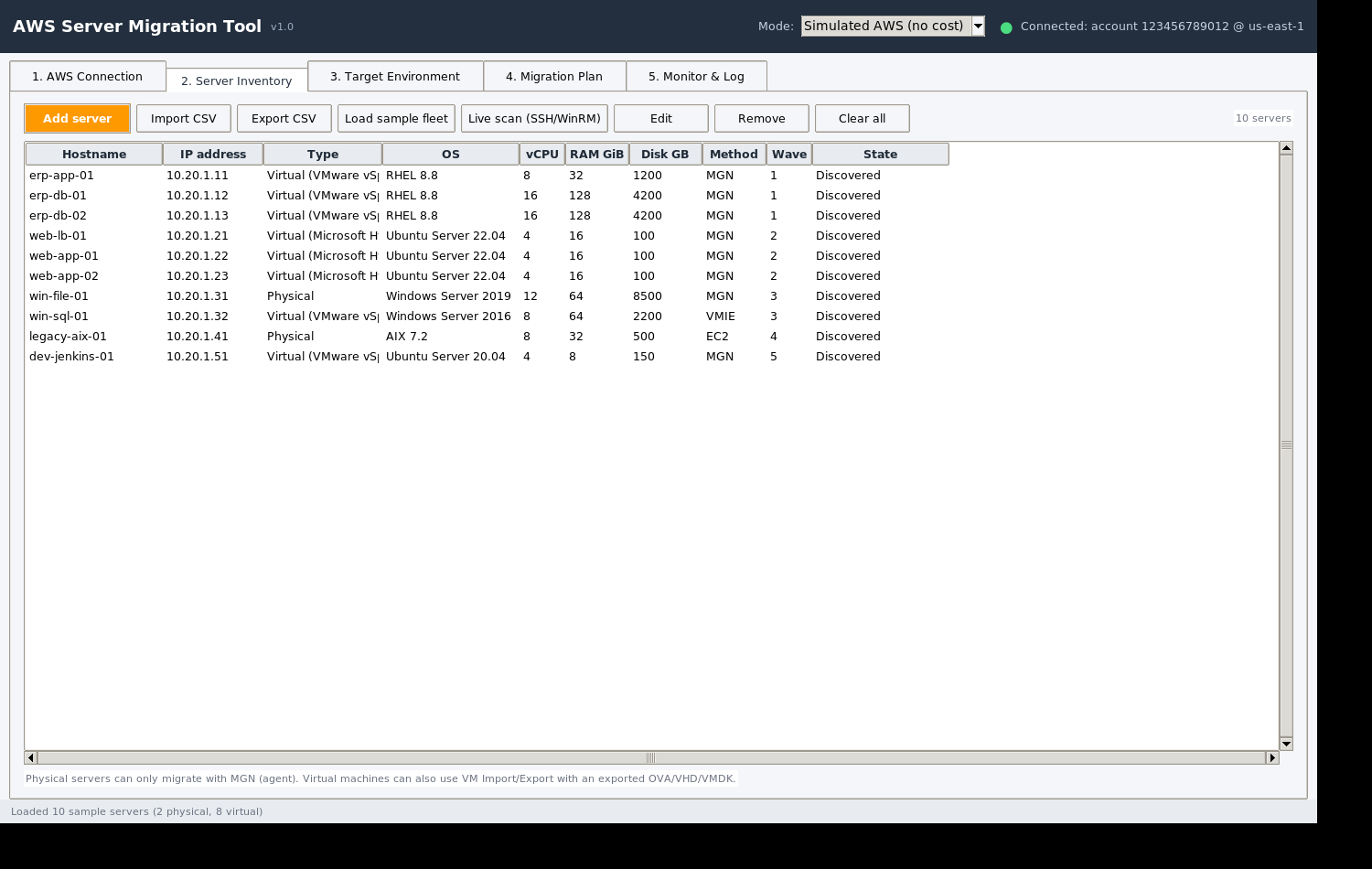Click the 10 servers count label

pyautogui.click(x=1263, y=118)
